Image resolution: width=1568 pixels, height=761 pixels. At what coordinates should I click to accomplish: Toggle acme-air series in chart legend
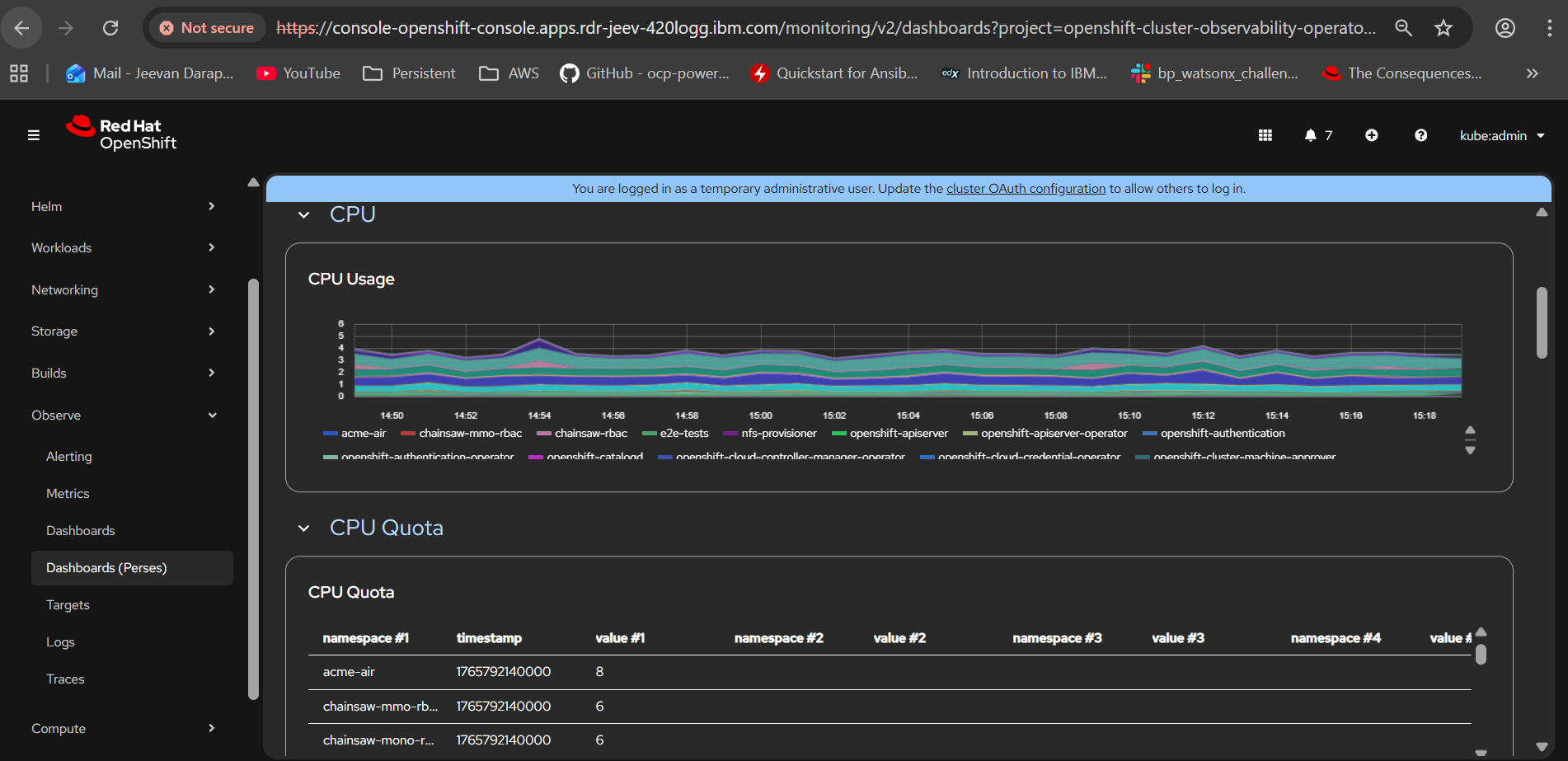pos(363,434)
